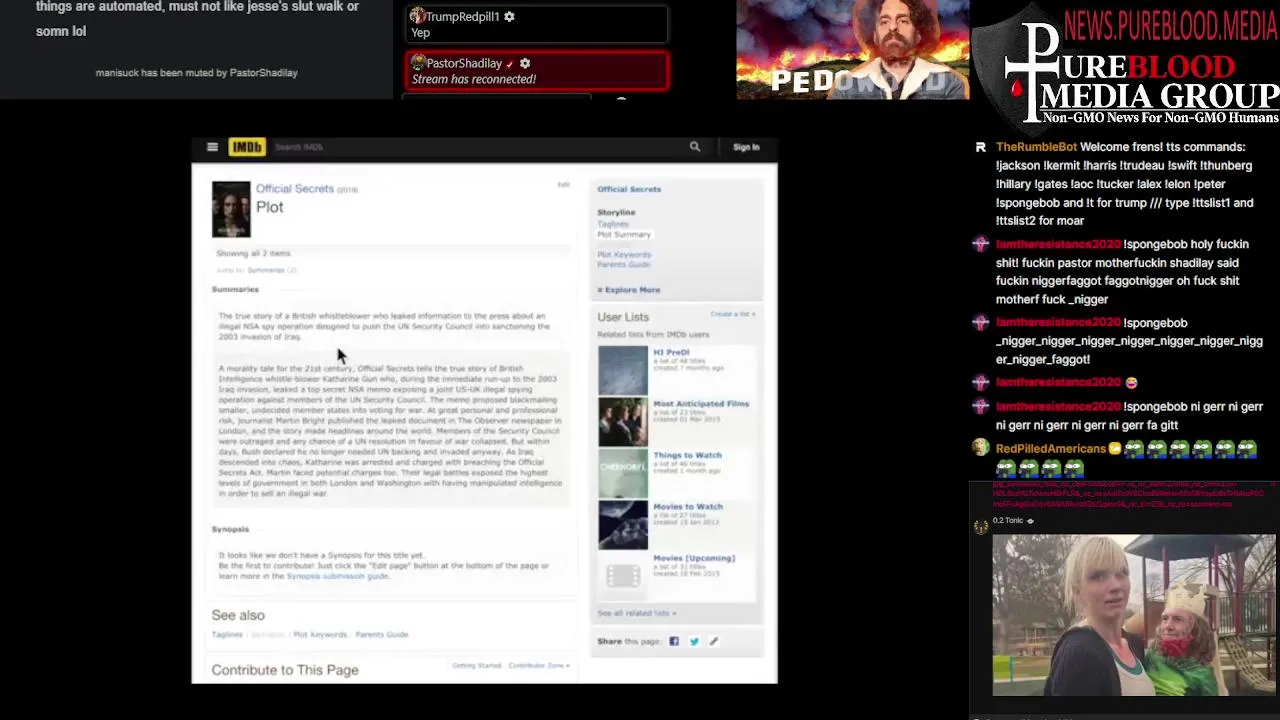Click the HJ PreDi list thumbnail
This screenshot has width=1280, height=720.
[623, 370]
